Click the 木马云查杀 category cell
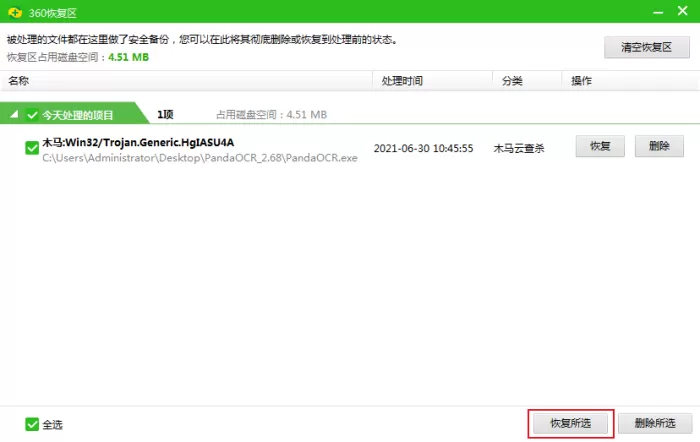Screen dimensions: 700x442 tap(519, 148)
